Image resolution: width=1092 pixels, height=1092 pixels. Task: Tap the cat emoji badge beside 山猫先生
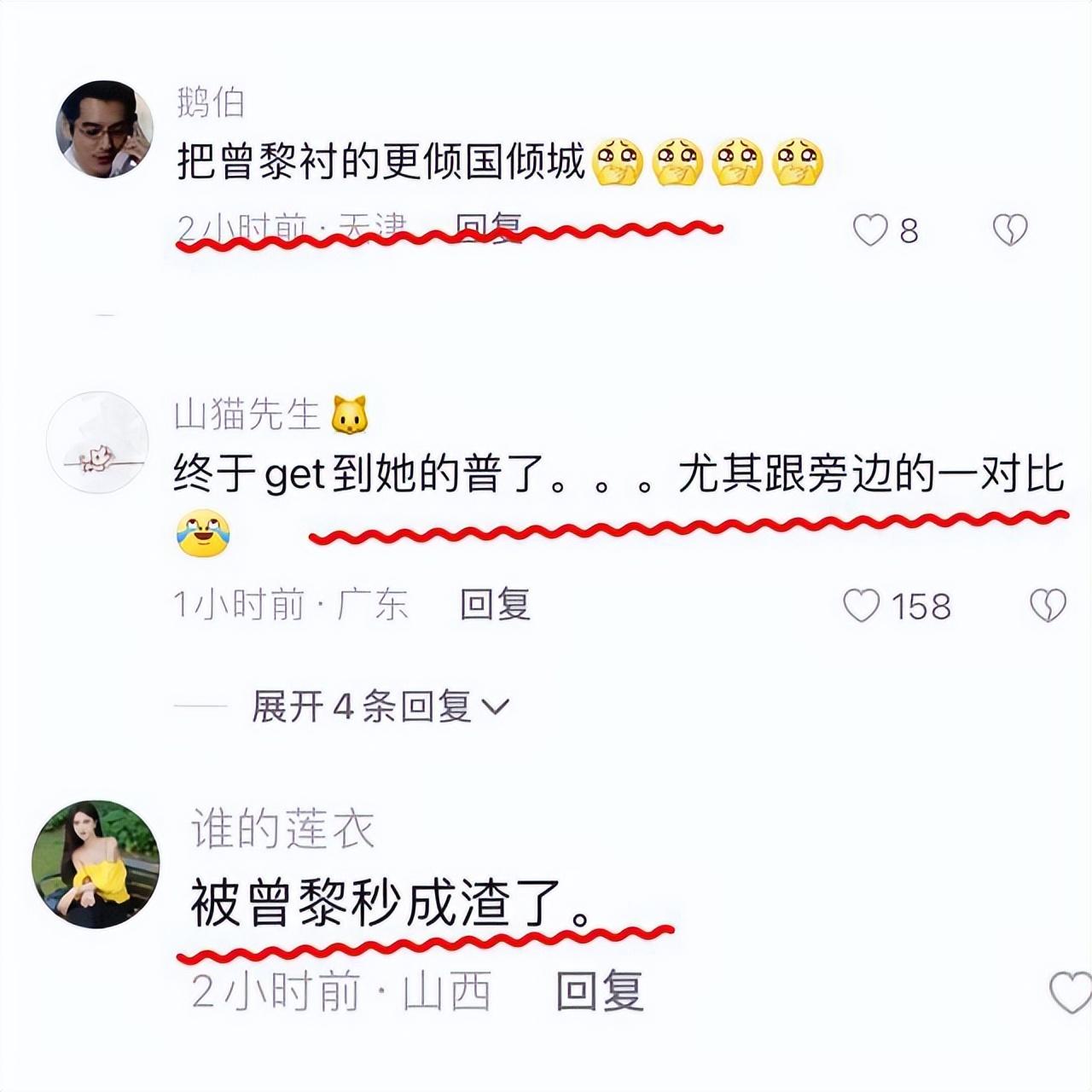coord(349,415)
